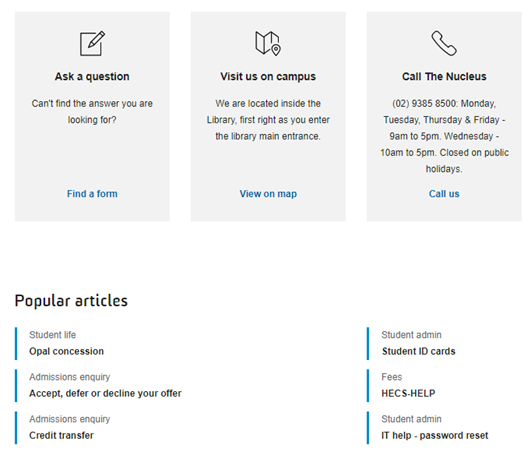Click the Fees category label

pyautogui.click(x=392, y=377)
